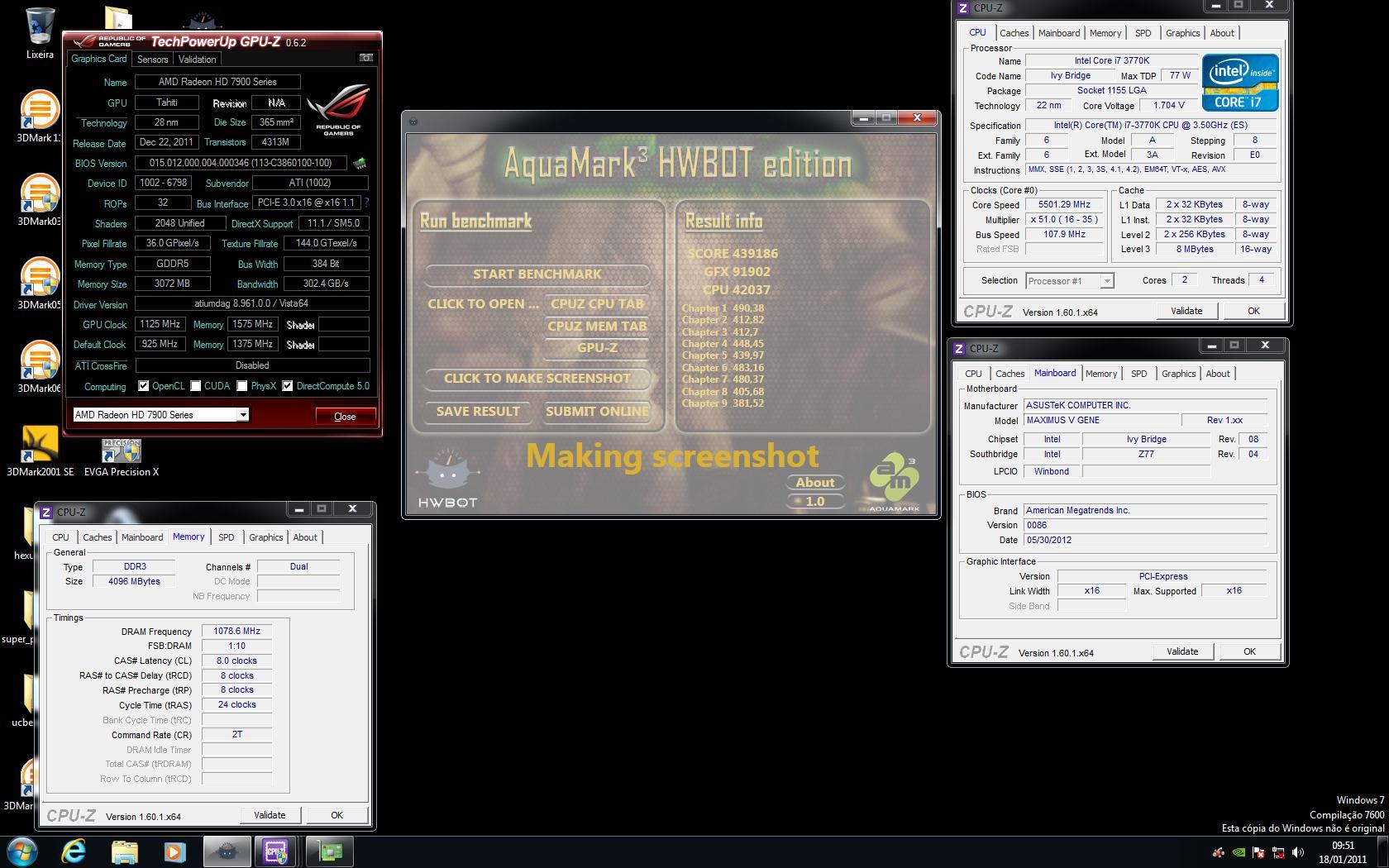Open the SPD tab in top CPU-Z window
Image resolution: width=1389 pixels, height=868 pixels.
[1143, 33]
